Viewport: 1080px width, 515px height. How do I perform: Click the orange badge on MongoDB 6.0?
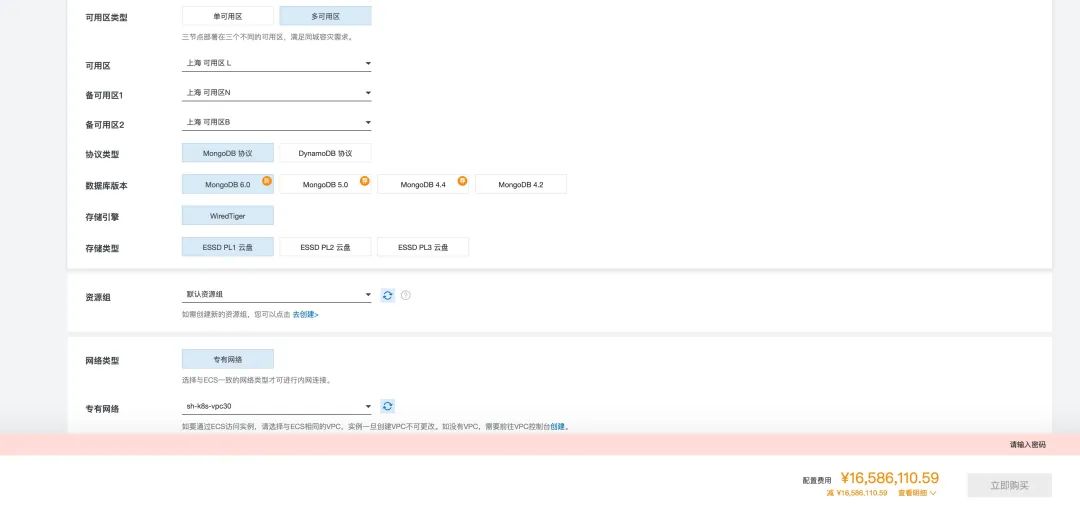click(267, 180)
